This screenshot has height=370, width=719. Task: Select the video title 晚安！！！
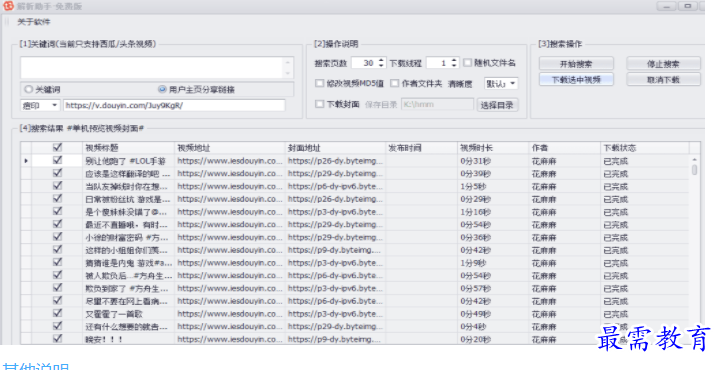point(104,339)
